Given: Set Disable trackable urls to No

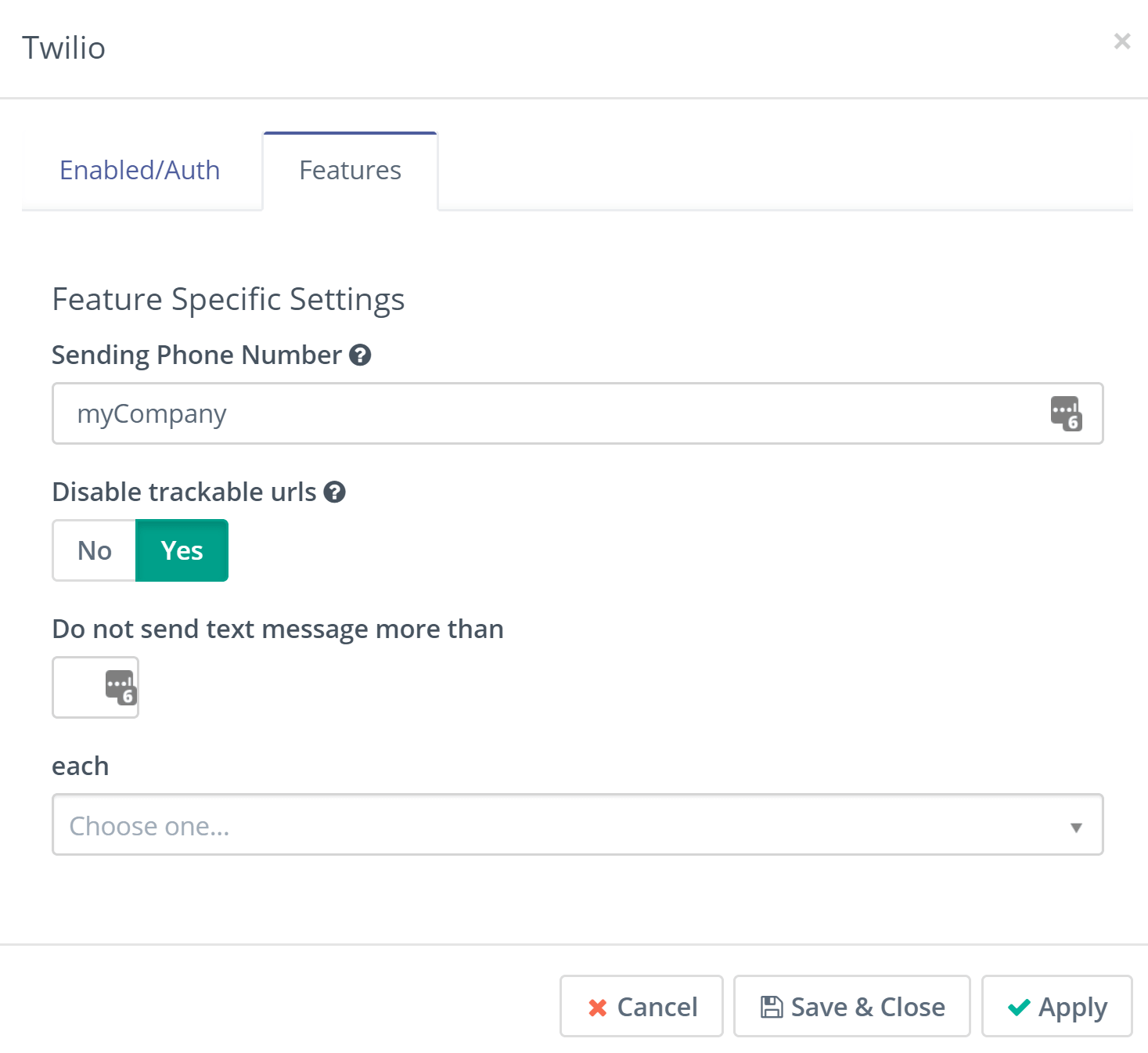Looking at the screenshot, I should [95, 550].
